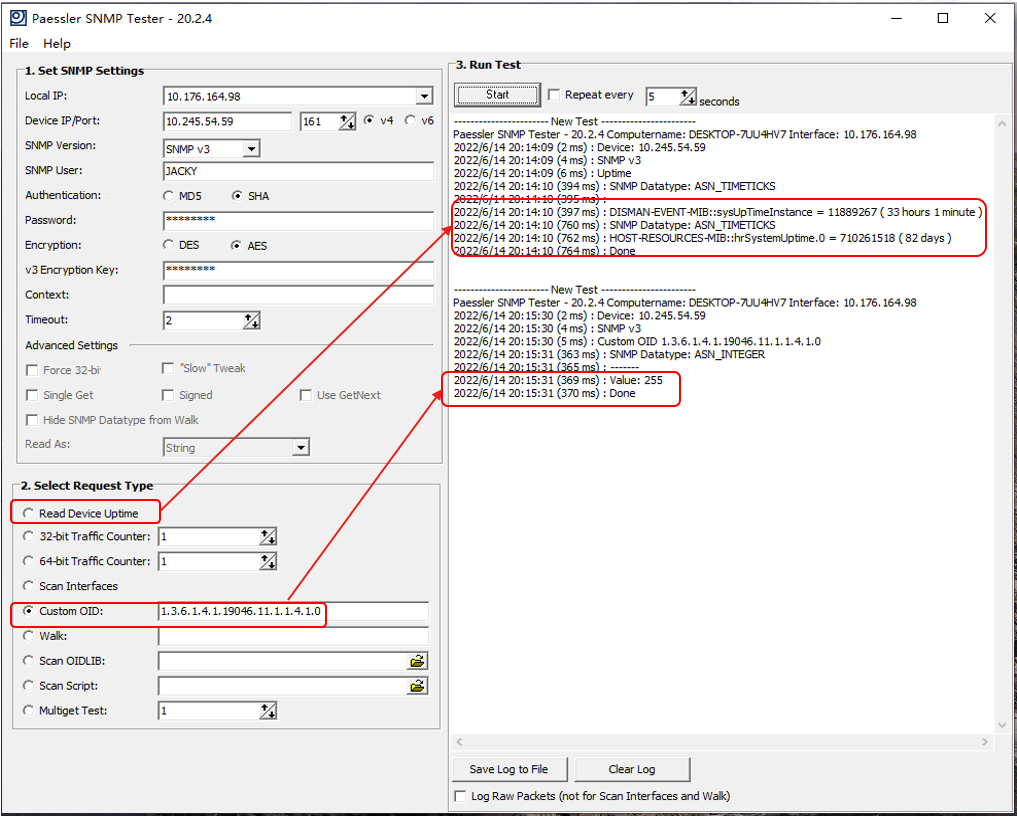Click the Start button
The image size is (1017, 816).
click(497, 95)
